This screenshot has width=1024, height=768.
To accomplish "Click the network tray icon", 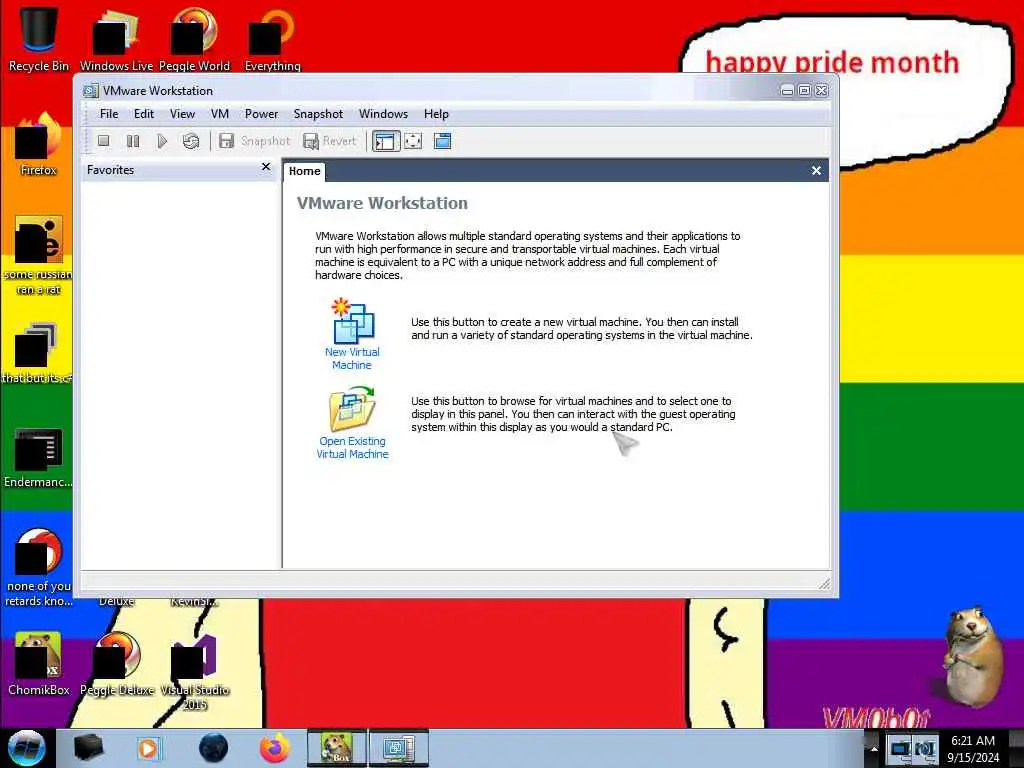I will click(x=901, y=749).
